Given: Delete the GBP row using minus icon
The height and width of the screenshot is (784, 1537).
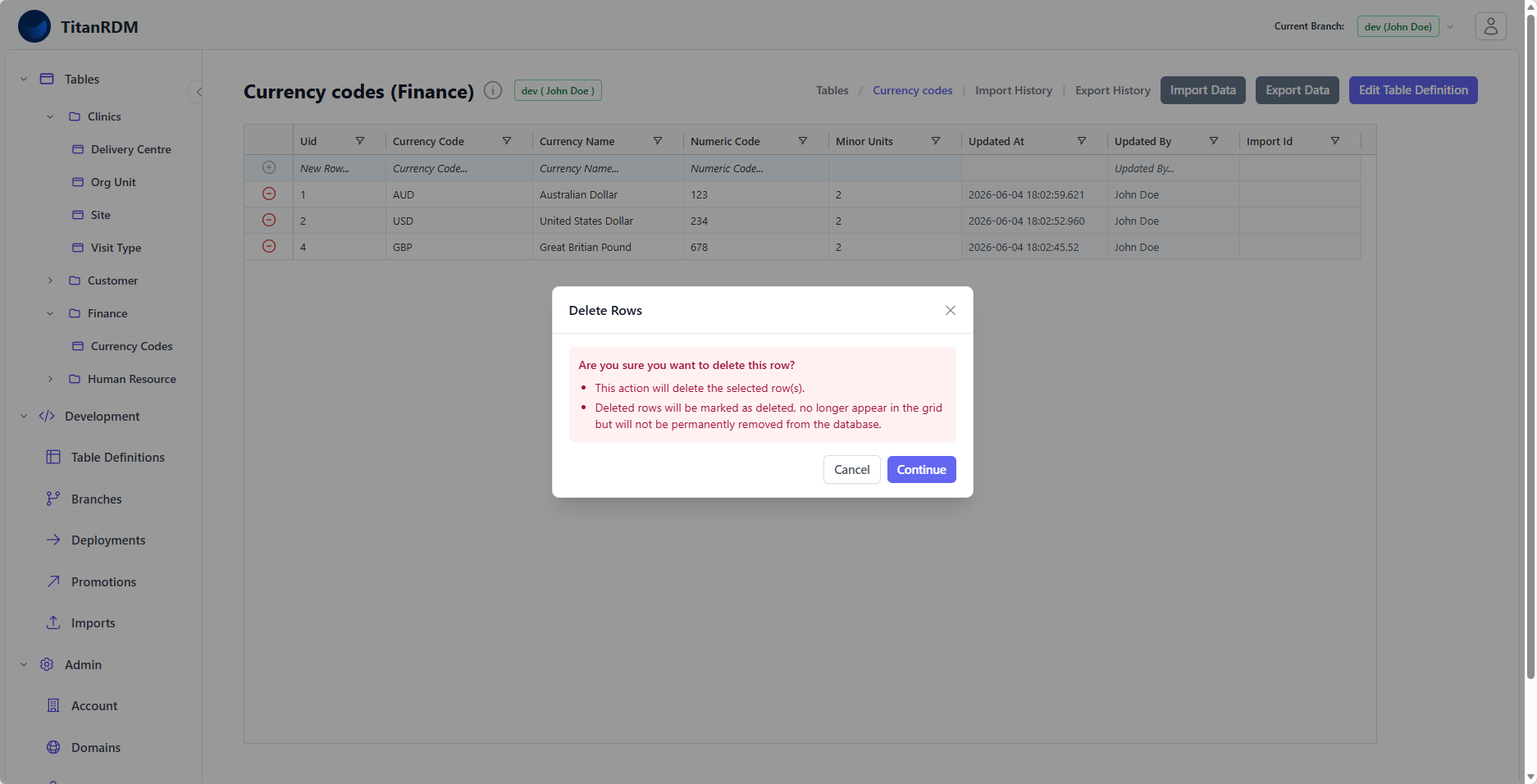Looking at the screenshot, I should tap(269, 246).
